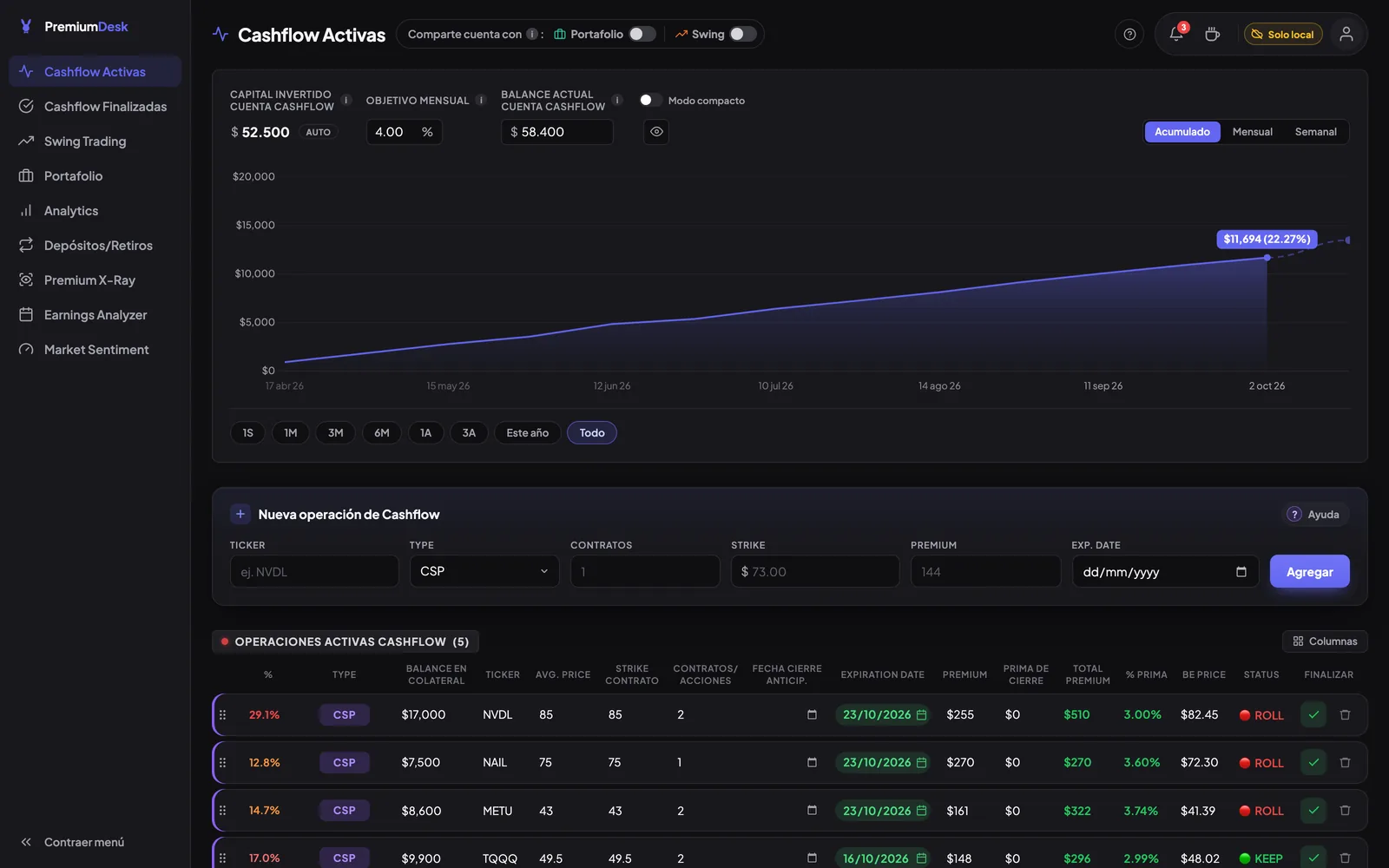Grab the drag handle of NVDL row
Viewport: 1389px width, 868px height.
(222, 714)
